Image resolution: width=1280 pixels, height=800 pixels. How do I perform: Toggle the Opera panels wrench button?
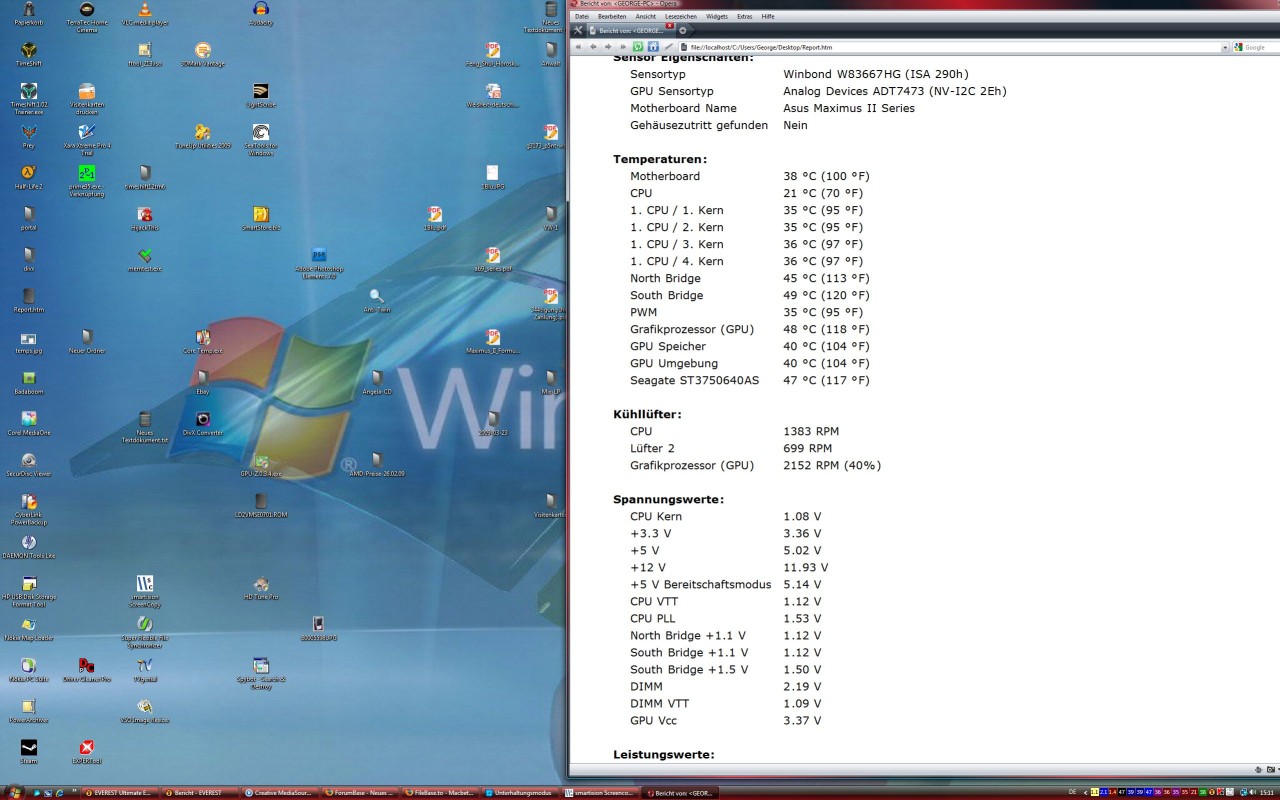coord(578,30)
